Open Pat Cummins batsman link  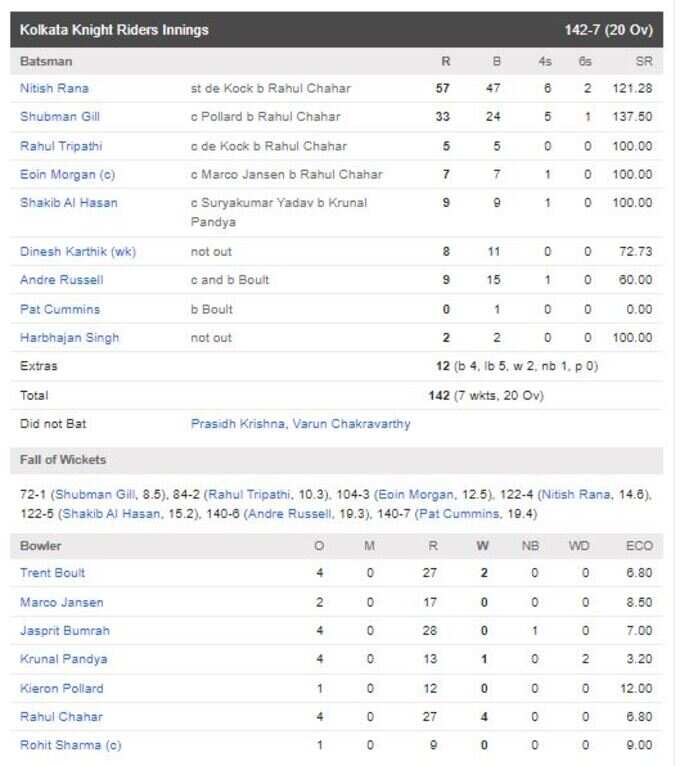tap(60, 309)
